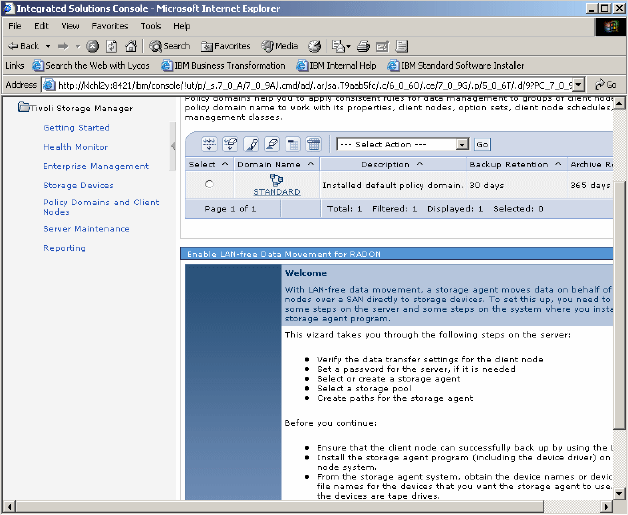Viewport: 628px width, 515px height.
Task: Open the Favorites menu
Action: coord(110,26)
